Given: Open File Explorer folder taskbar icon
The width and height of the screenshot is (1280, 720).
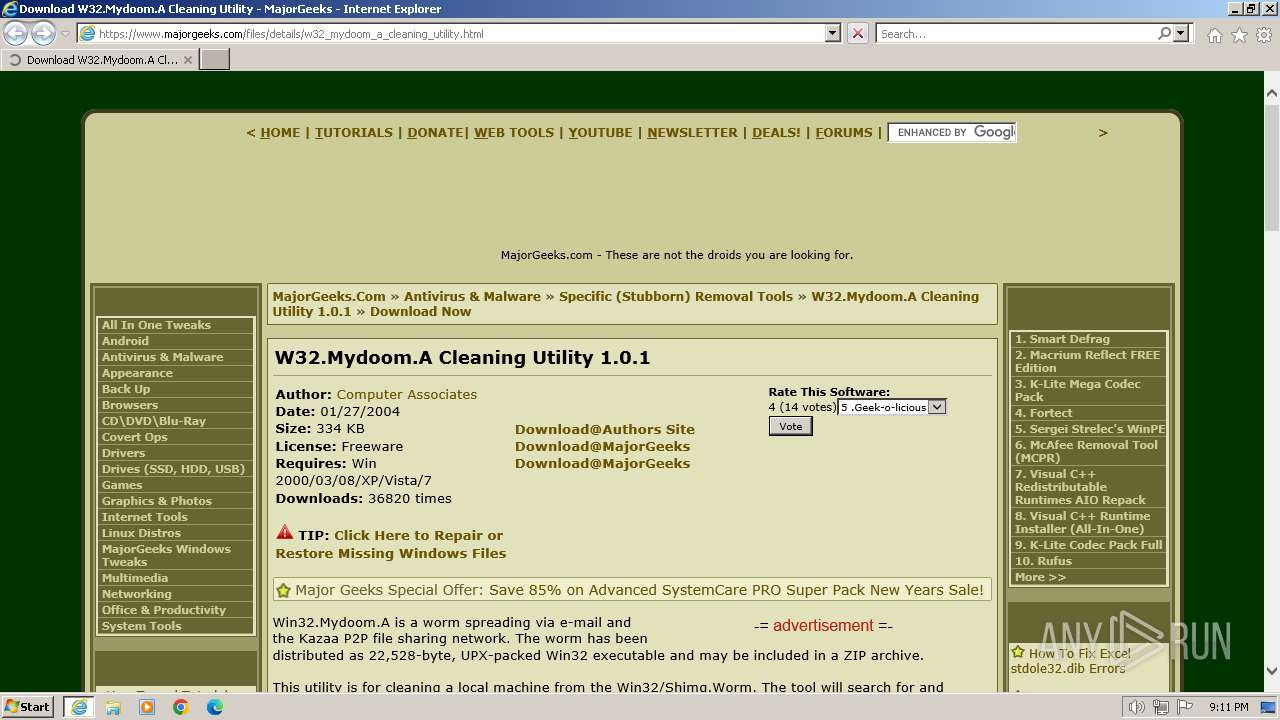Looking at the screenshot, I should pos(113,707).
